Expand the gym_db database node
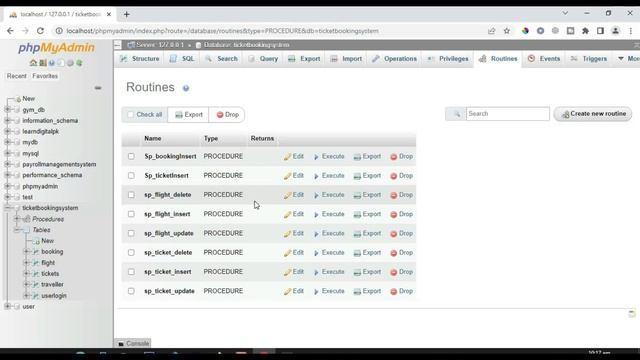The width and height of the screenshot is (640, 360). coord(7,109)
